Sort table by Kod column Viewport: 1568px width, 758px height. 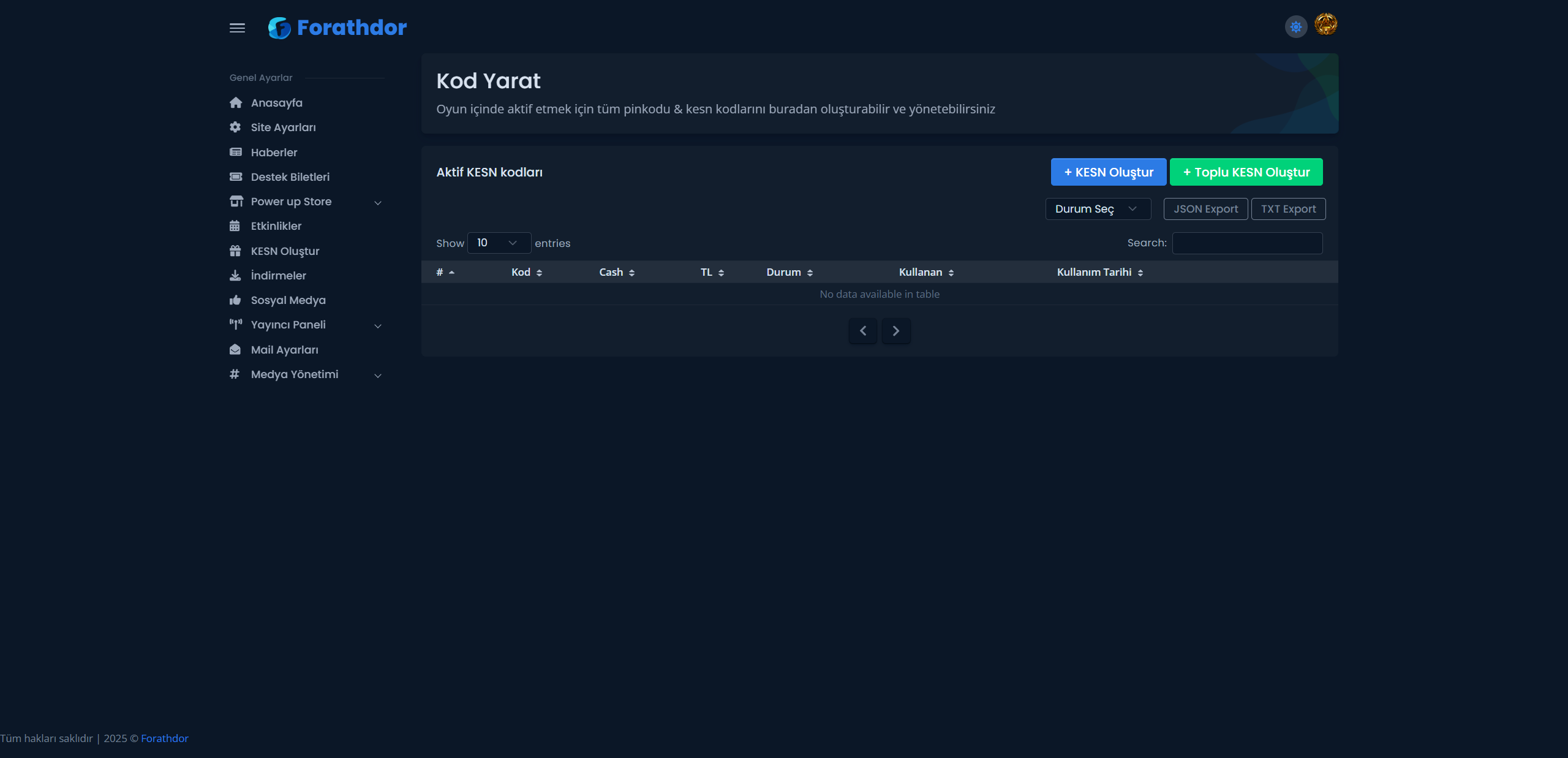pos(527,272)
